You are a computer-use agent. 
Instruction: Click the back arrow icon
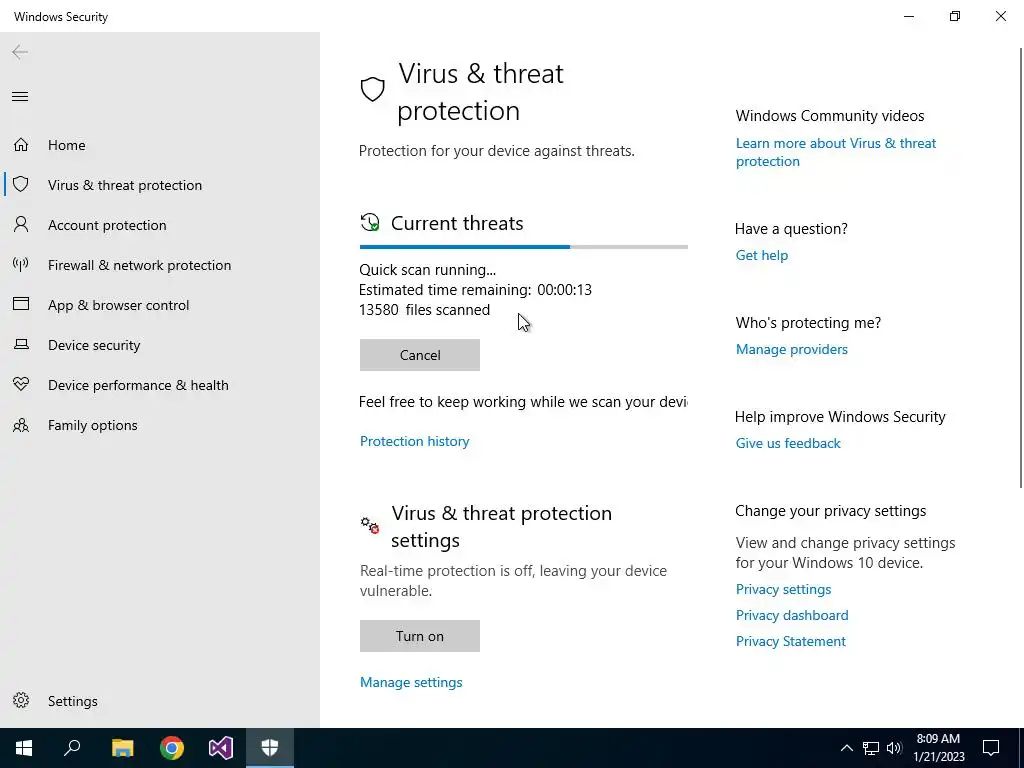[x=20, y=52]
